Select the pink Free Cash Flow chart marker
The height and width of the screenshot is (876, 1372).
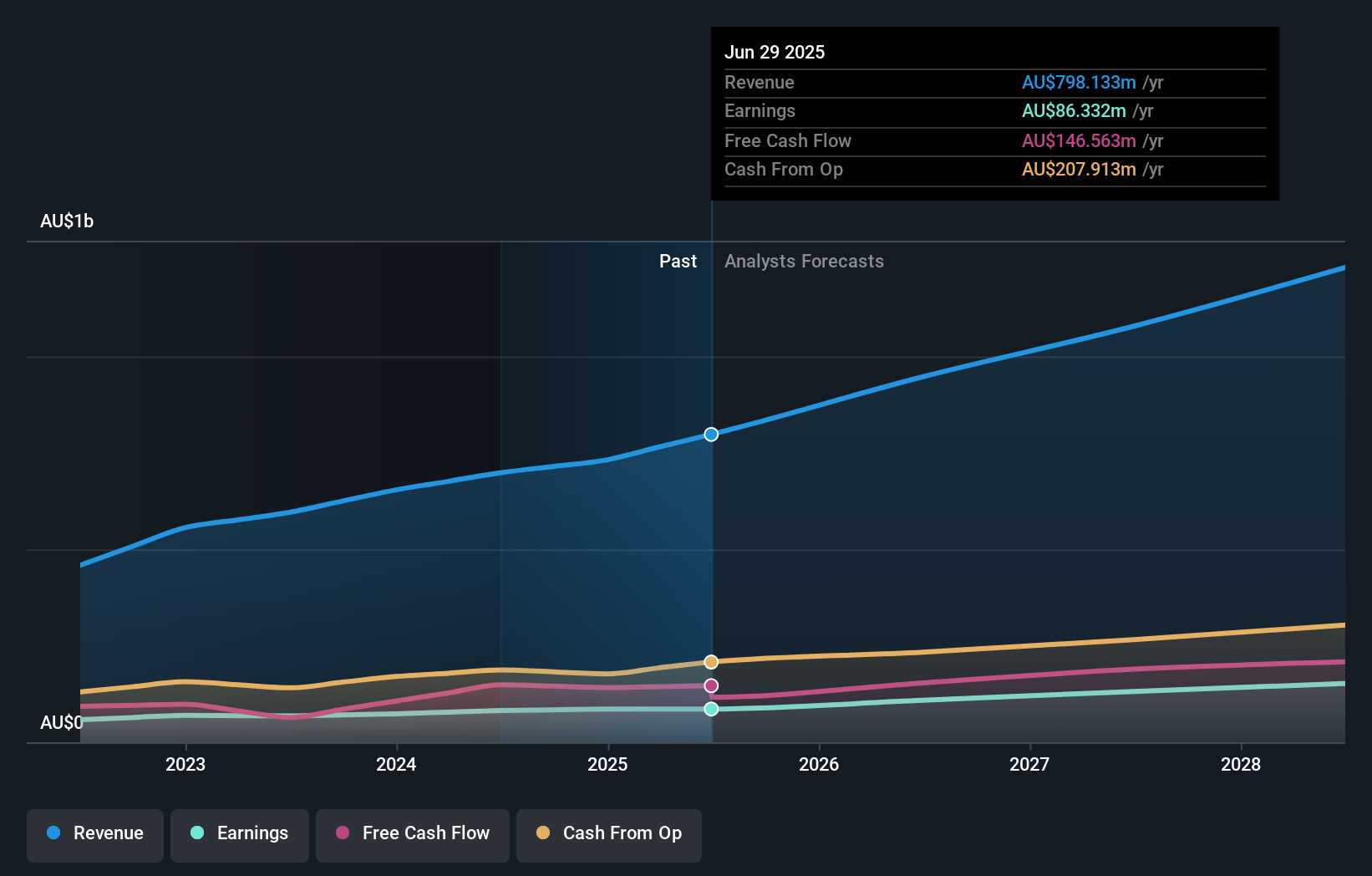[711, 685]
